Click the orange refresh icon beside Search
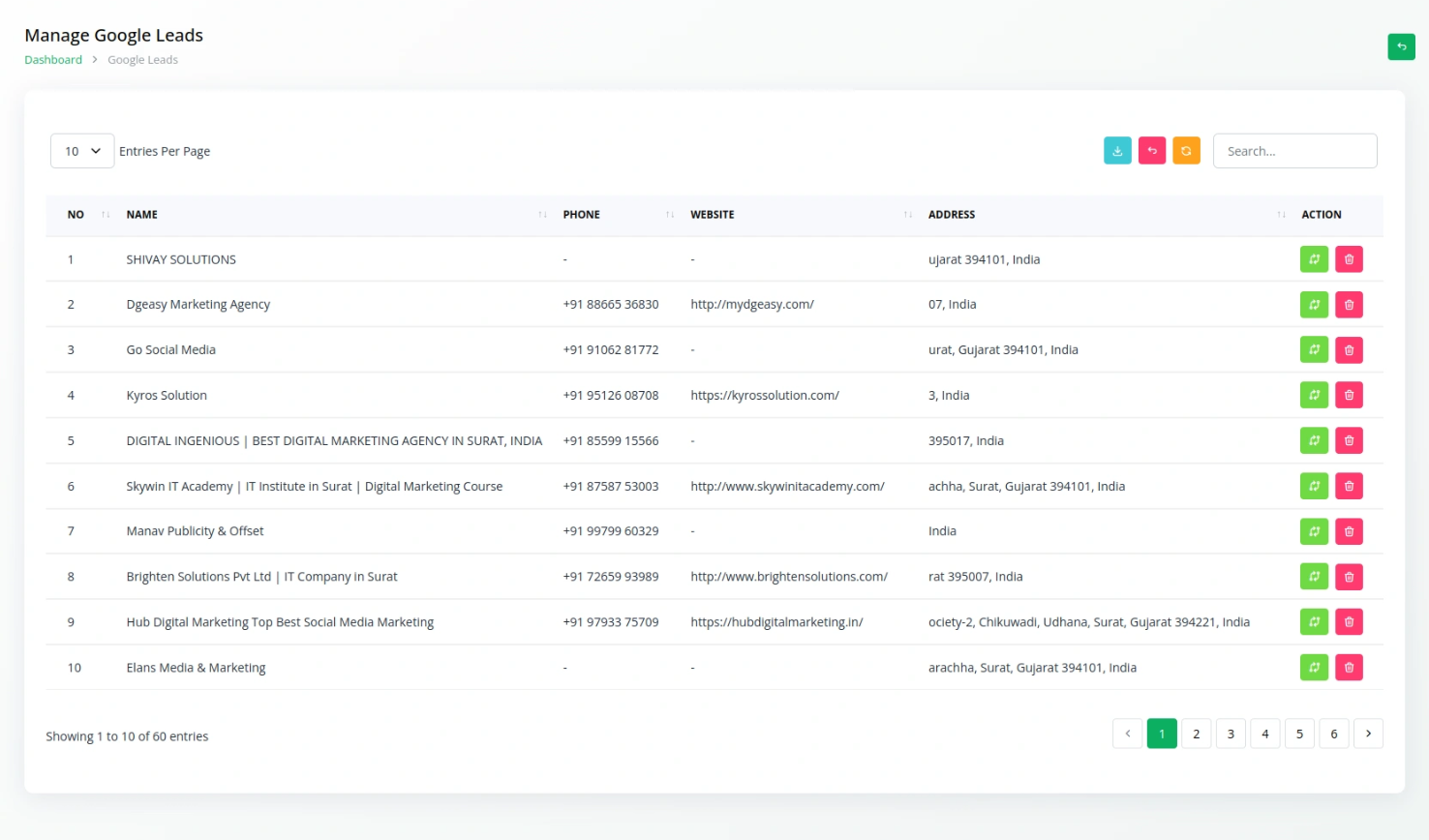The image size is (1429, 840). 1186,151
